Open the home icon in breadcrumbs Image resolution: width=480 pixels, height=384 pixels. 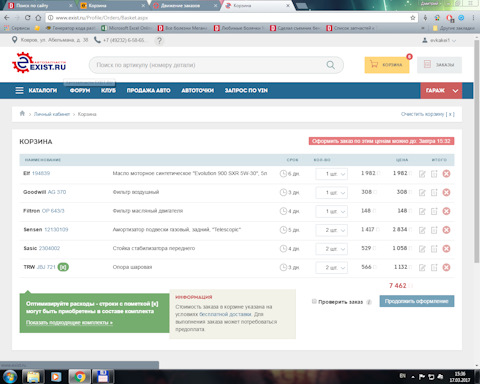[x=22, y=113]
